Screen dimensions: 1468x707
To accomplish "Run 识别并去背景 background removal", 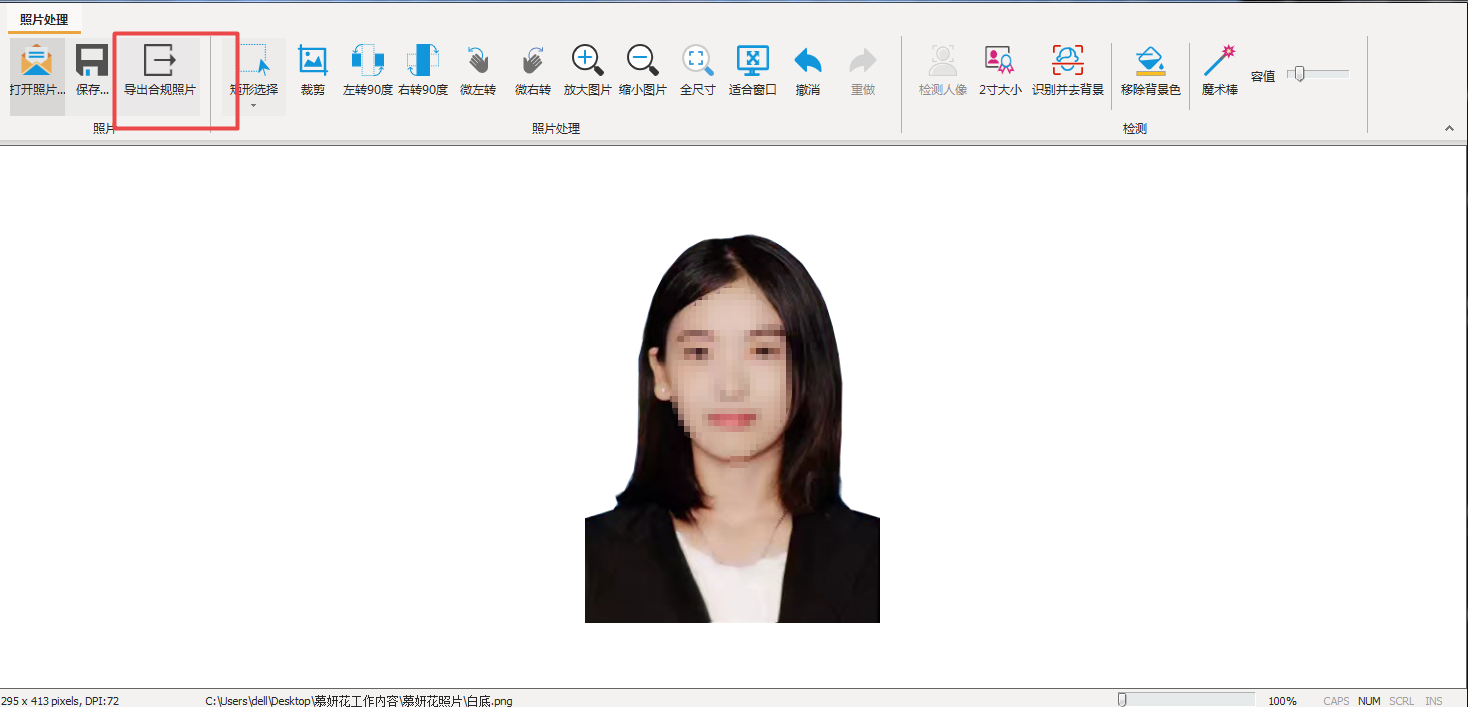I will click(x=1067, y=70).
